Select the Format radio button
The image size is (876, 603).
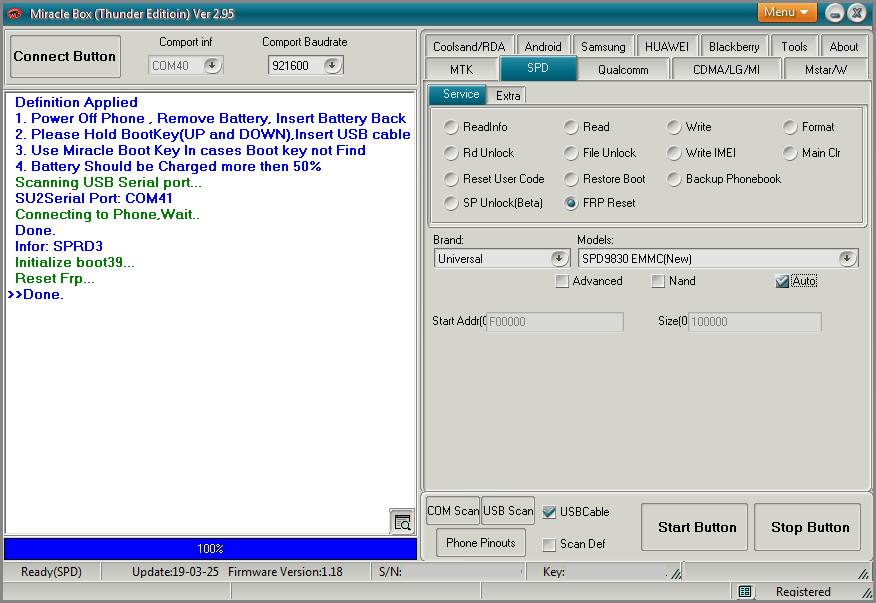click(x=789, y=127)
